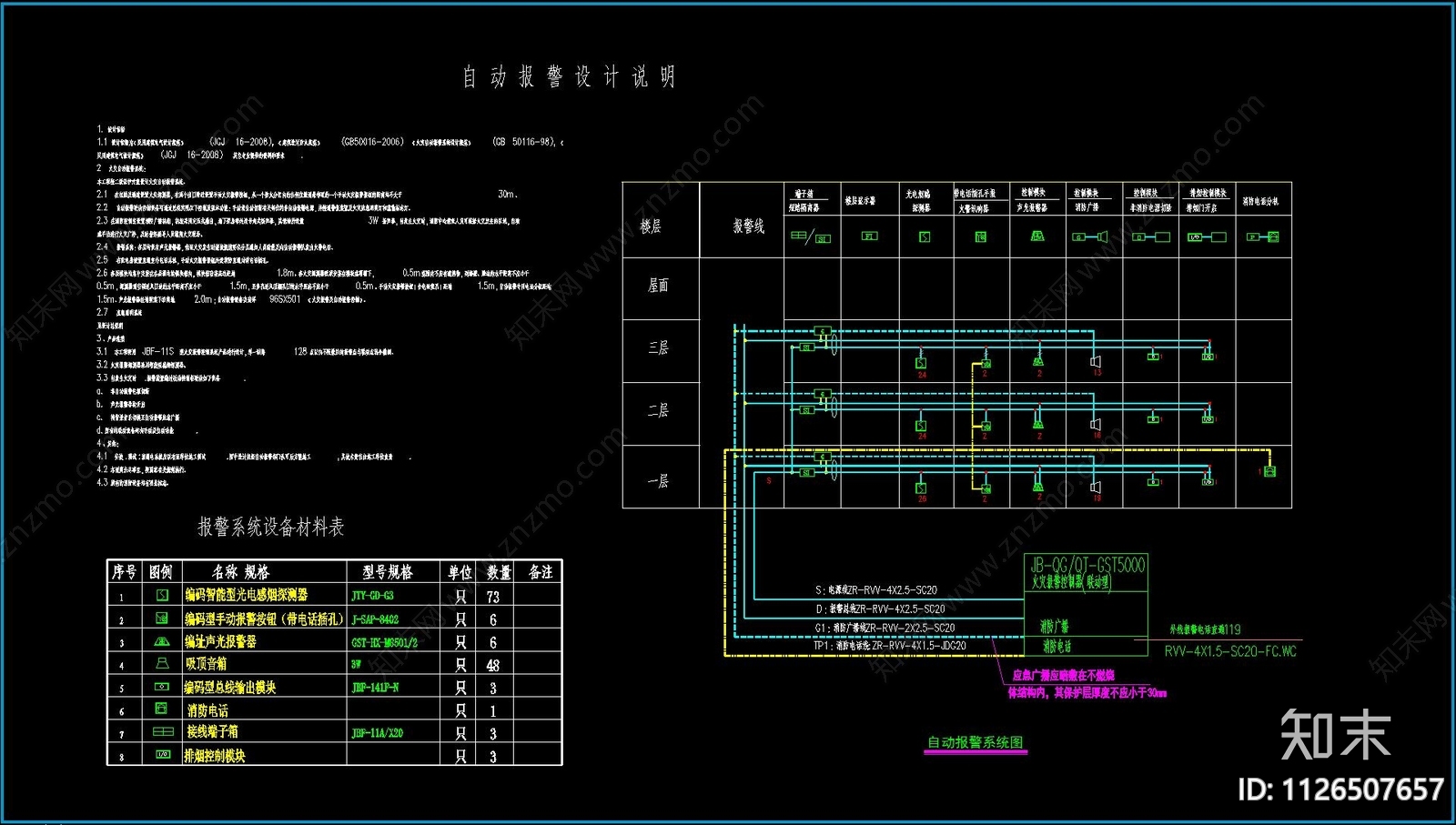This screenshot has height=825, width=1456.
Task: Click the model JTY-GD-G3
Action: 373,596
